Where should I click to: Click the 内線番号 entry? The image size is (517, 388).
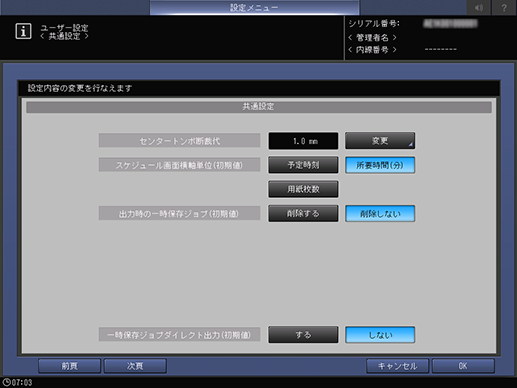click(372, 50)
